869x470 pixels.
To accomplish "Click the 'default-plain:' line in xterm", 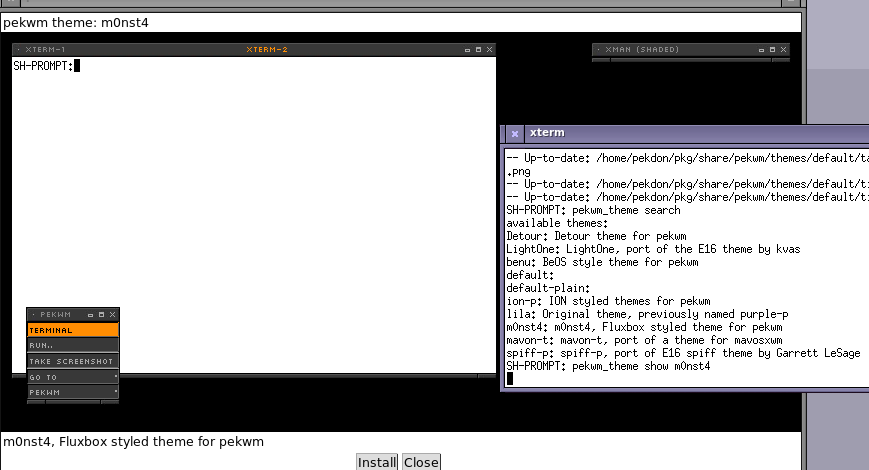I will tap(548, 289).
